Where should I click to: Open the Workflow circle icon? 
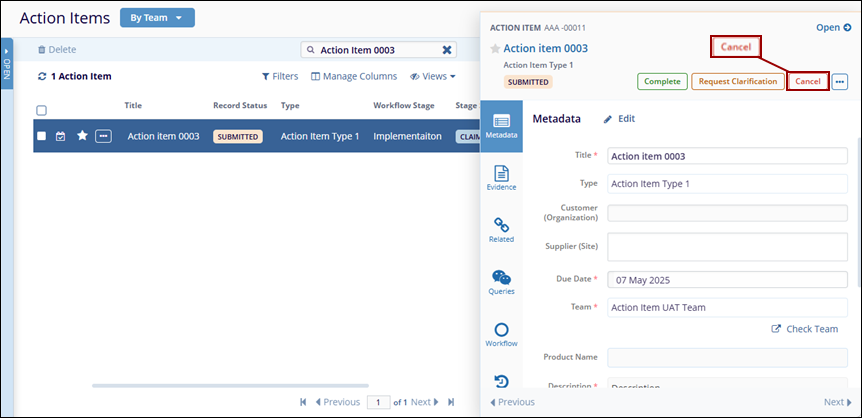[501, 332]
